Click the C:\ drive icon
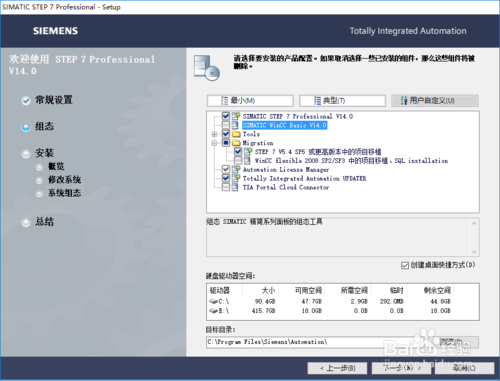The image size is (500, 381). 213,301
